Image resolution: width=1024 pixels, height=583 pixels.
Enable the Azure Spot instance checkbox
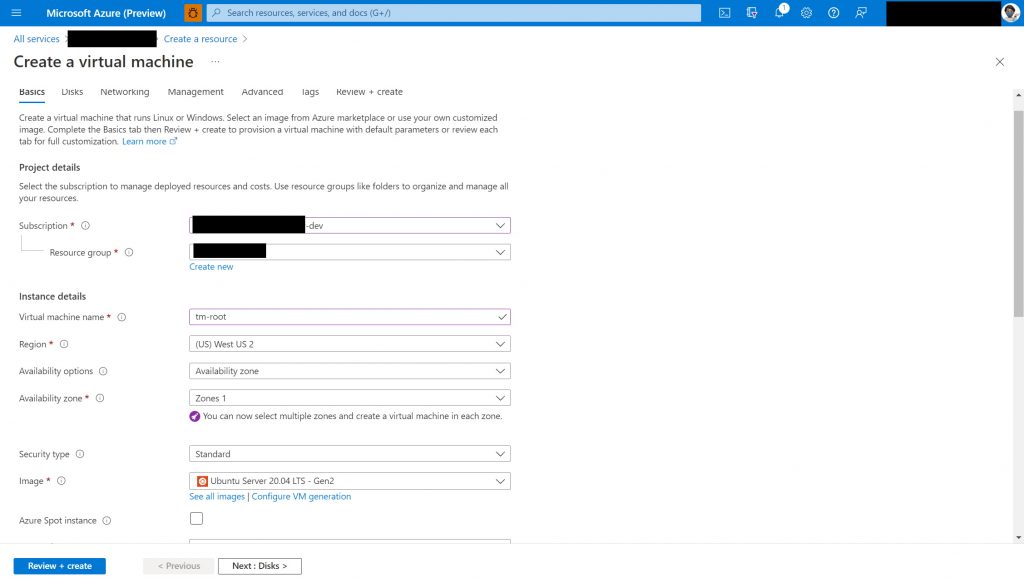pyautogui.click(x=197, y=518)
